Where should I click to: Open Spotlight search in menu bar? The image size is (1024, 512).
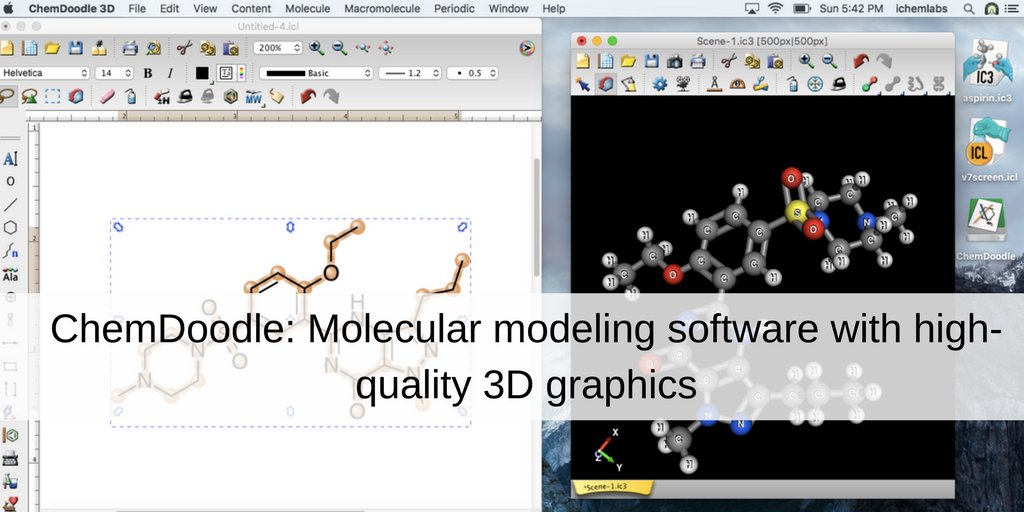click(x=968, y=8)
